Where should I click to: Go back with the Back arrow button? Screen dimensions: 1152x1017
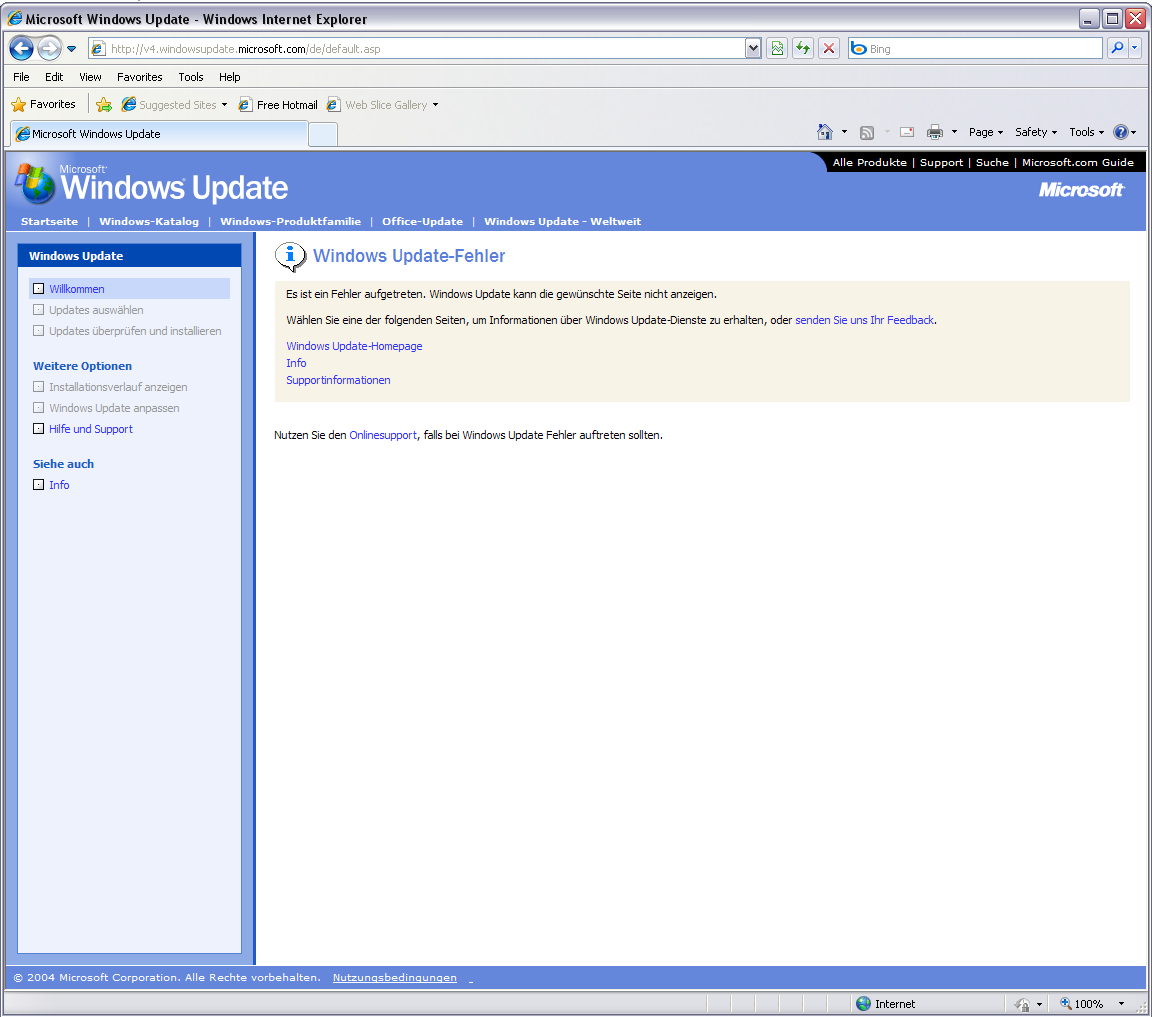point(21,48)
